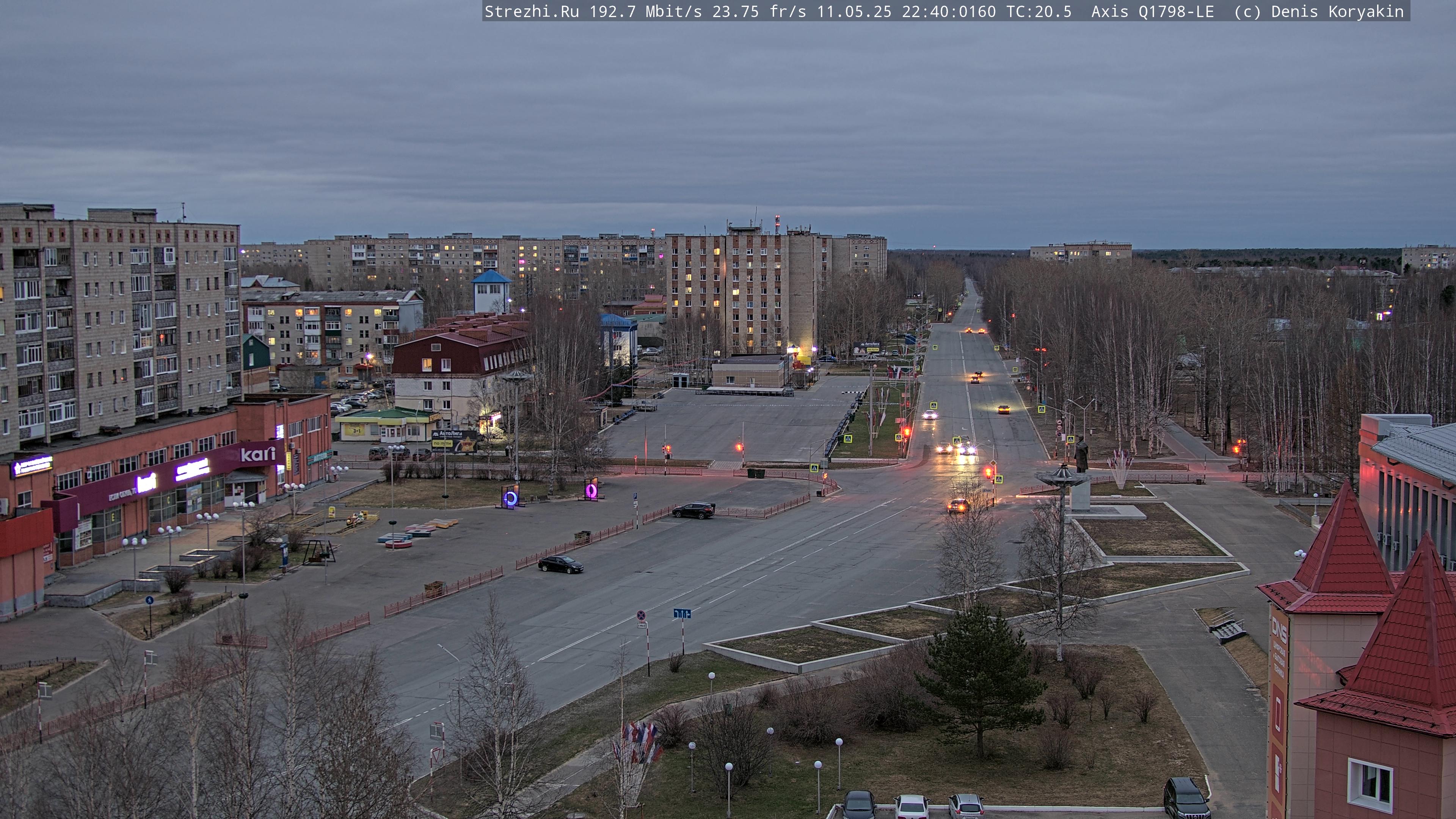The height and width of the screenshot is (819, 1456).
Task: Click the "kari" store sign
Action: click(x=258, y=454)
